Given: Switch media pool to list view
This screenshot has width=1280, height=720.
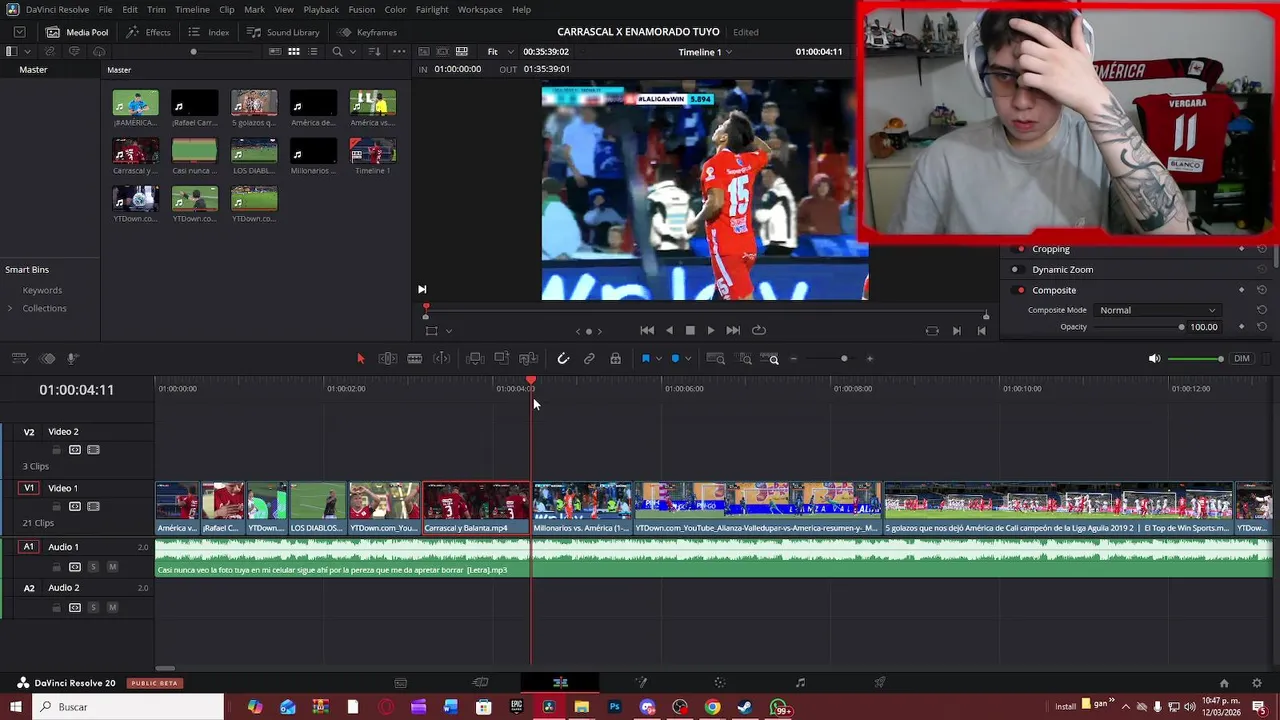Looking at the screenshot, I should (315, 51).
